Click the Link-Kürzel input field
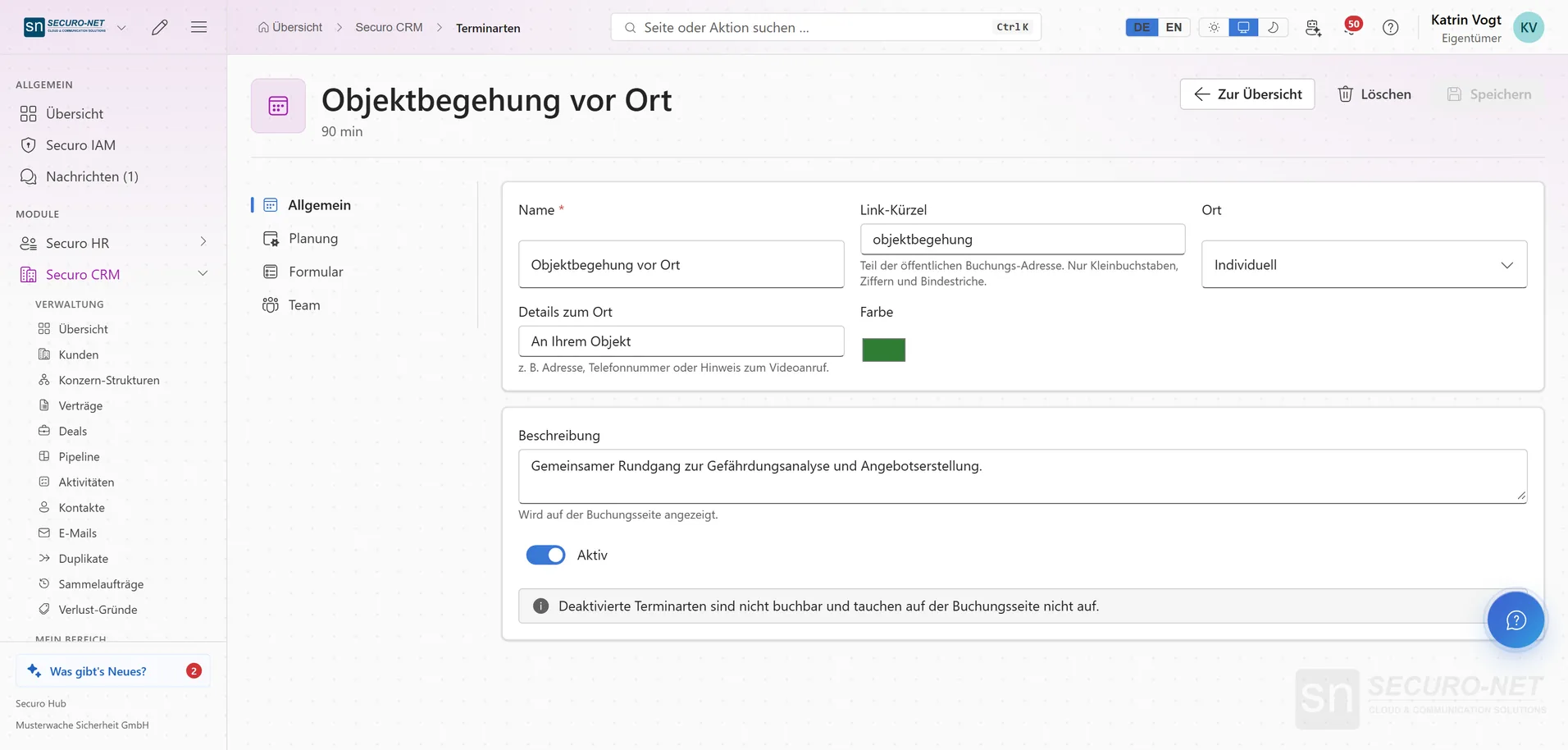The image size is (1568, 750). tap(1022, 239)
